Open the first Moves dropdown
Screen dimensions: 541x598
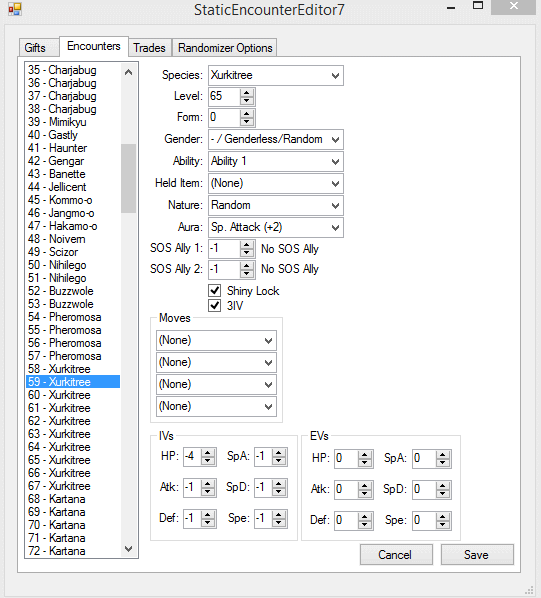[216, 340]
